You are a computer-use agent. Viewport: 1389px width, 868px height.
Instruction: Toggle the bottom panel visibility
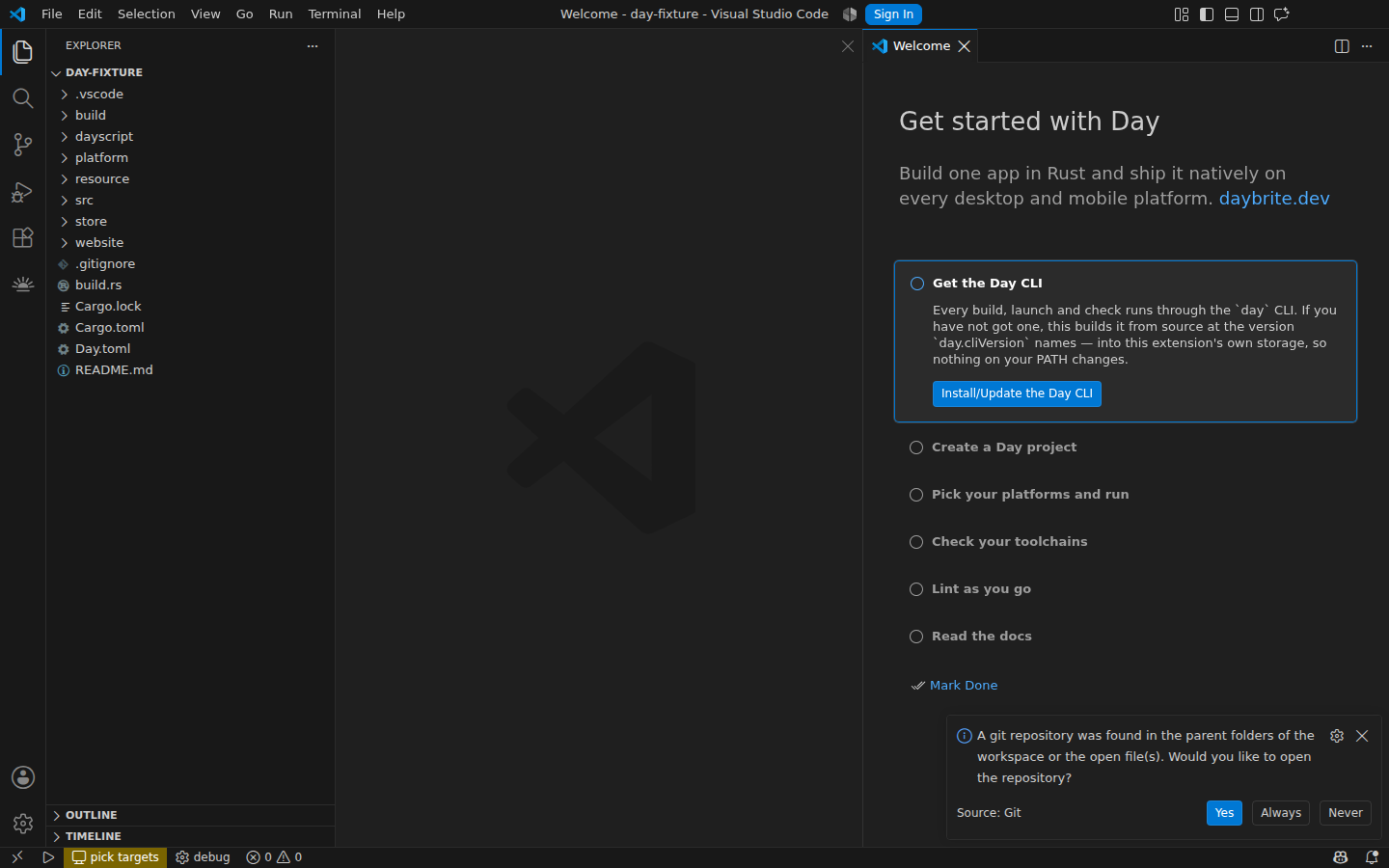[1232, 14]
